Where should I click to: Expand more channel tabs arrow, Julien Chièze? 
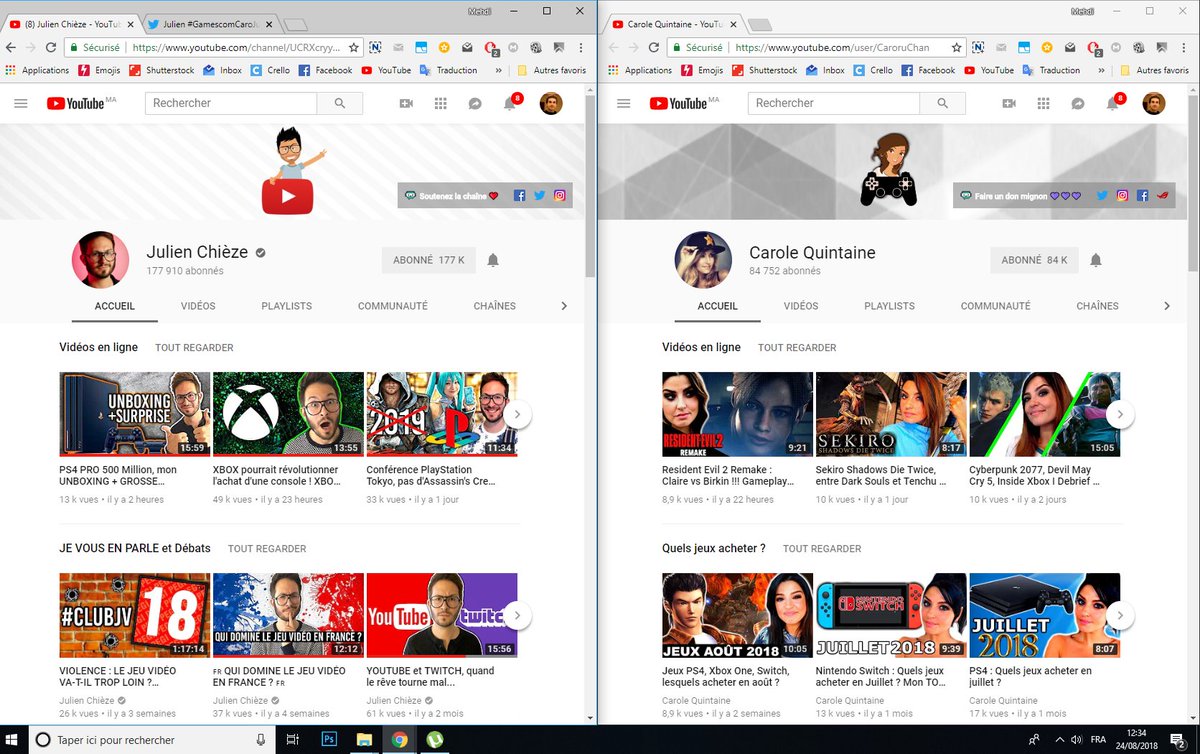click(564, 306)
